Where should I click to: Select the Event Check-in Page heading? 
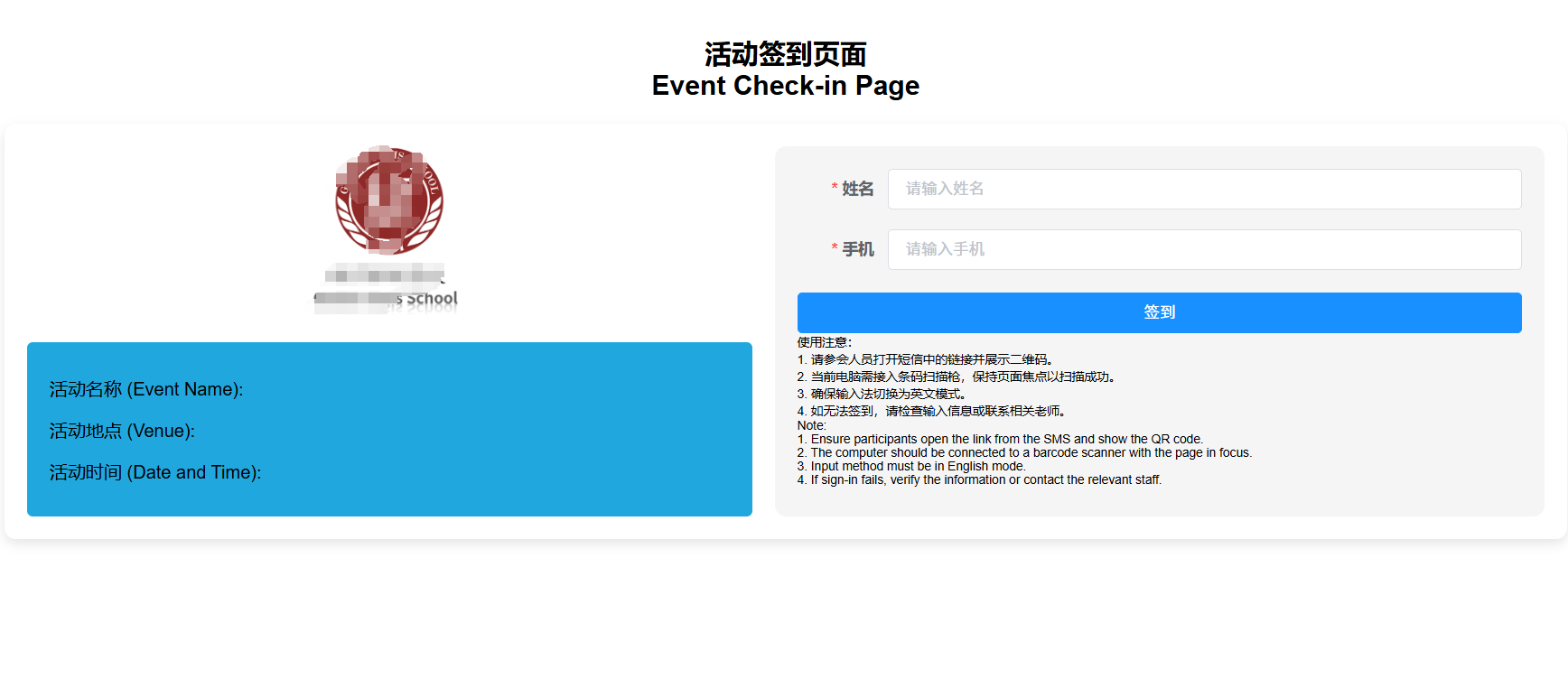pyautogui.click(x=785, y=86)
